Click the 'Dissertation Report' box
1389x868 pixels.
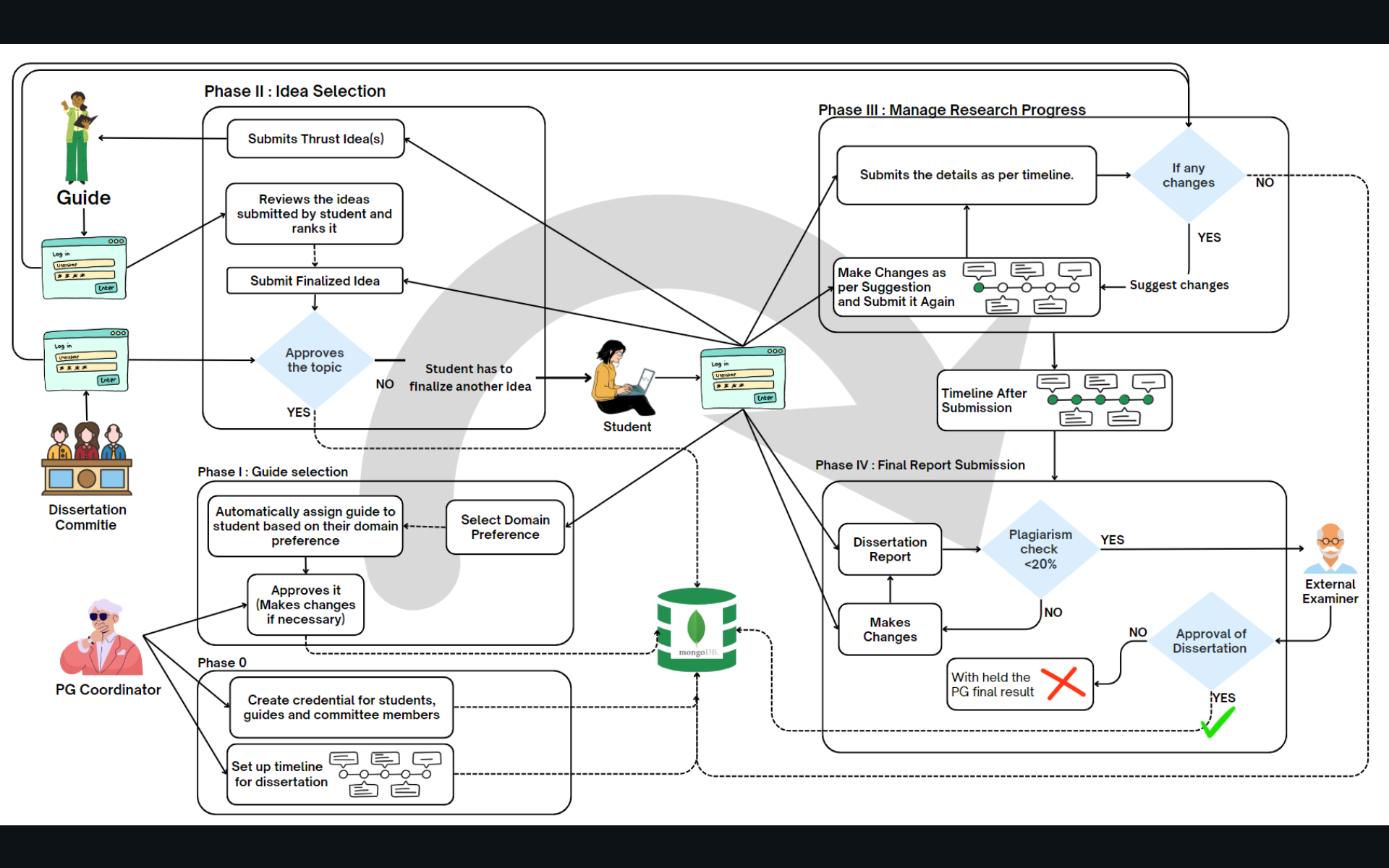pos(890,550)
